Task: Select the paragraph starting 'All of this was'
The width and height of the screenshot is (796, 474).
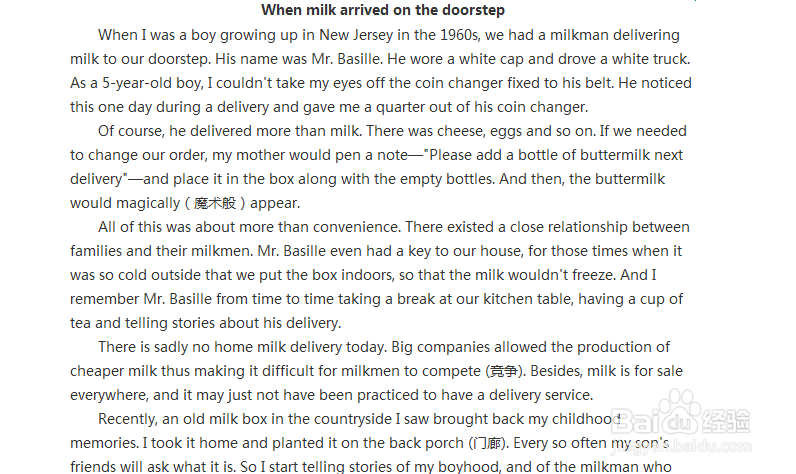Action: coord(380,275)
